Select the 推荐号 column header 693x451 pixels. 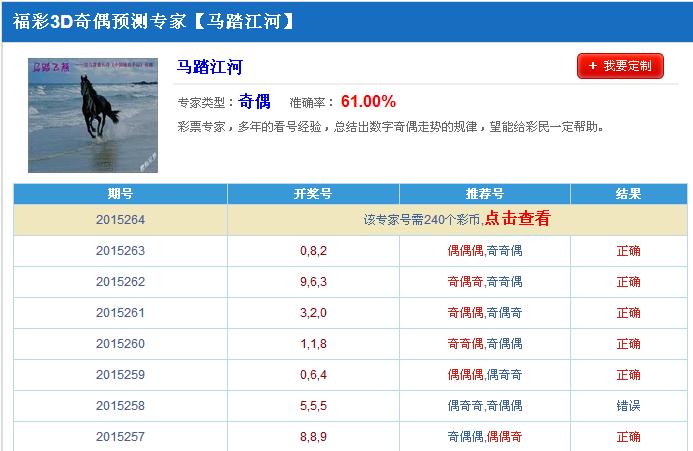coord(484,194)
